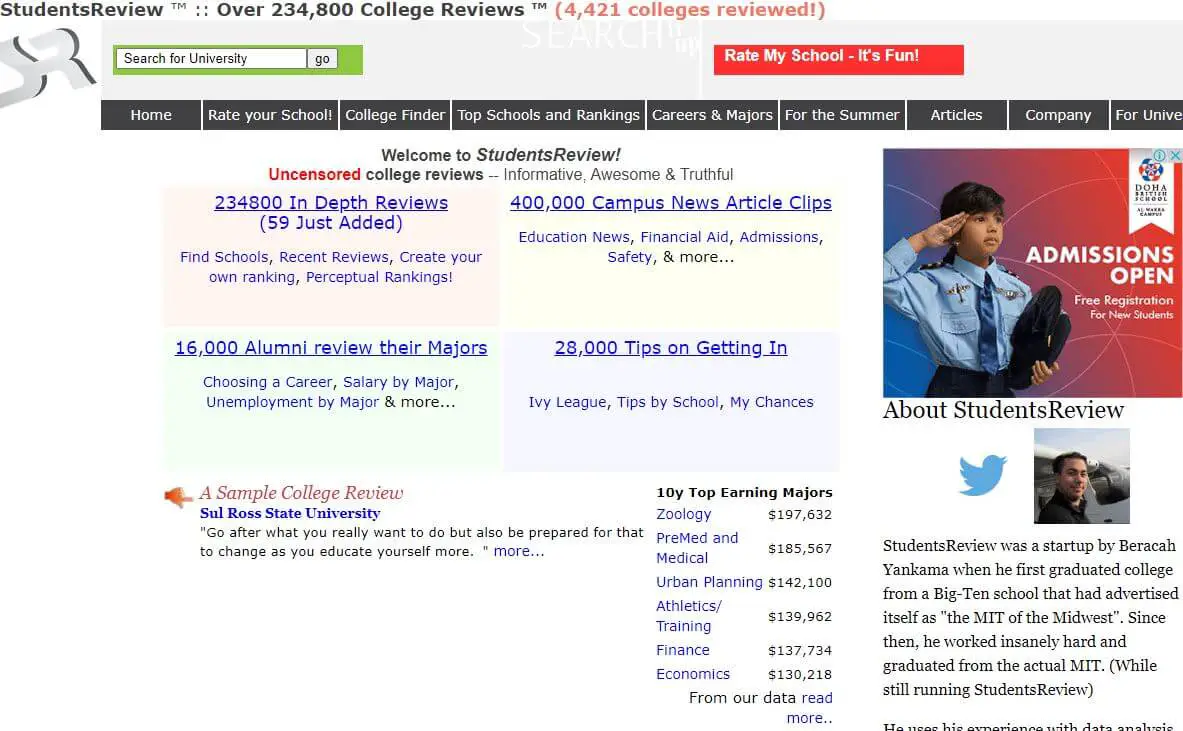Open 16,000 Alumni review their Majors
The width and height of the screenshot is (1183, 731).
[331, 348]
